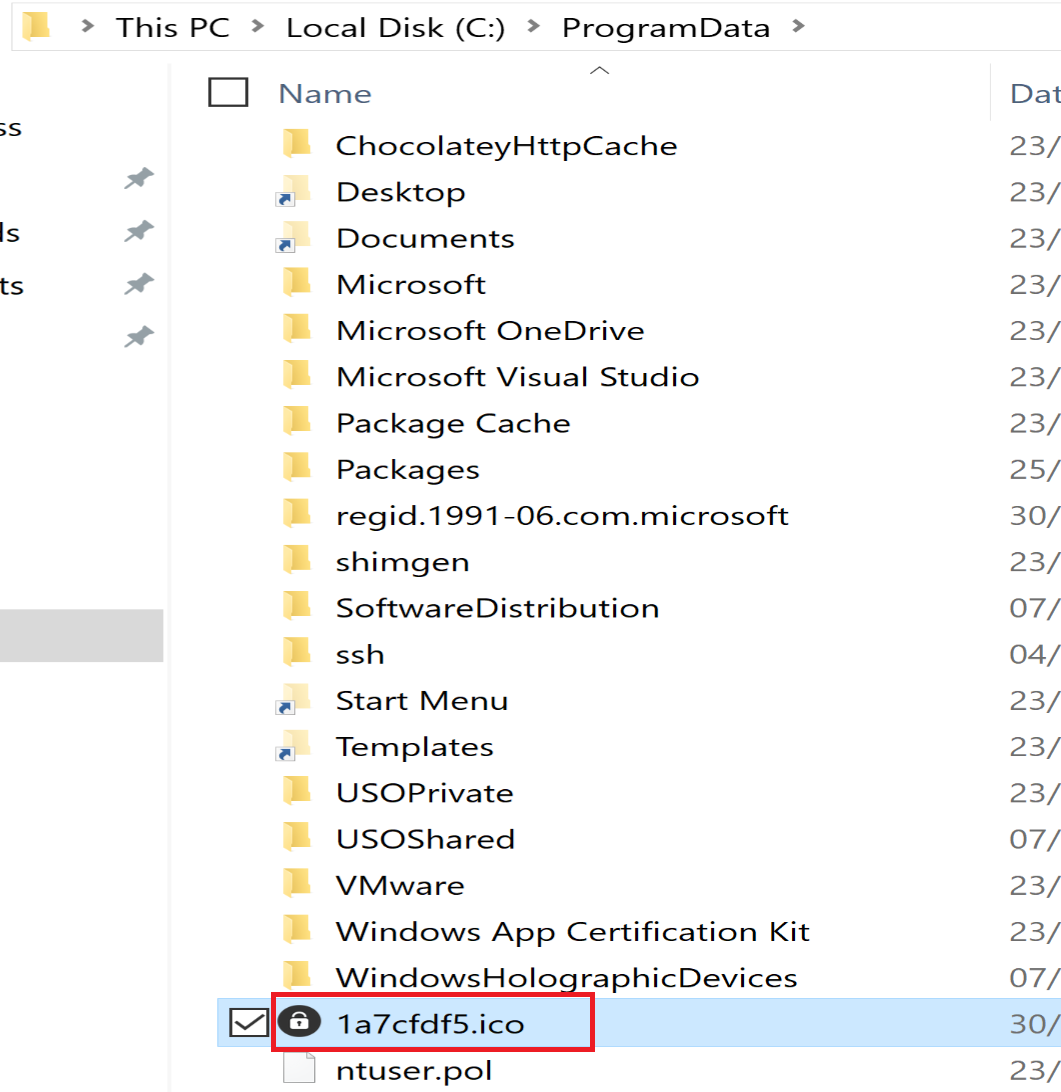Click the highlighted item in navigation pane

[x=81, y=635]
